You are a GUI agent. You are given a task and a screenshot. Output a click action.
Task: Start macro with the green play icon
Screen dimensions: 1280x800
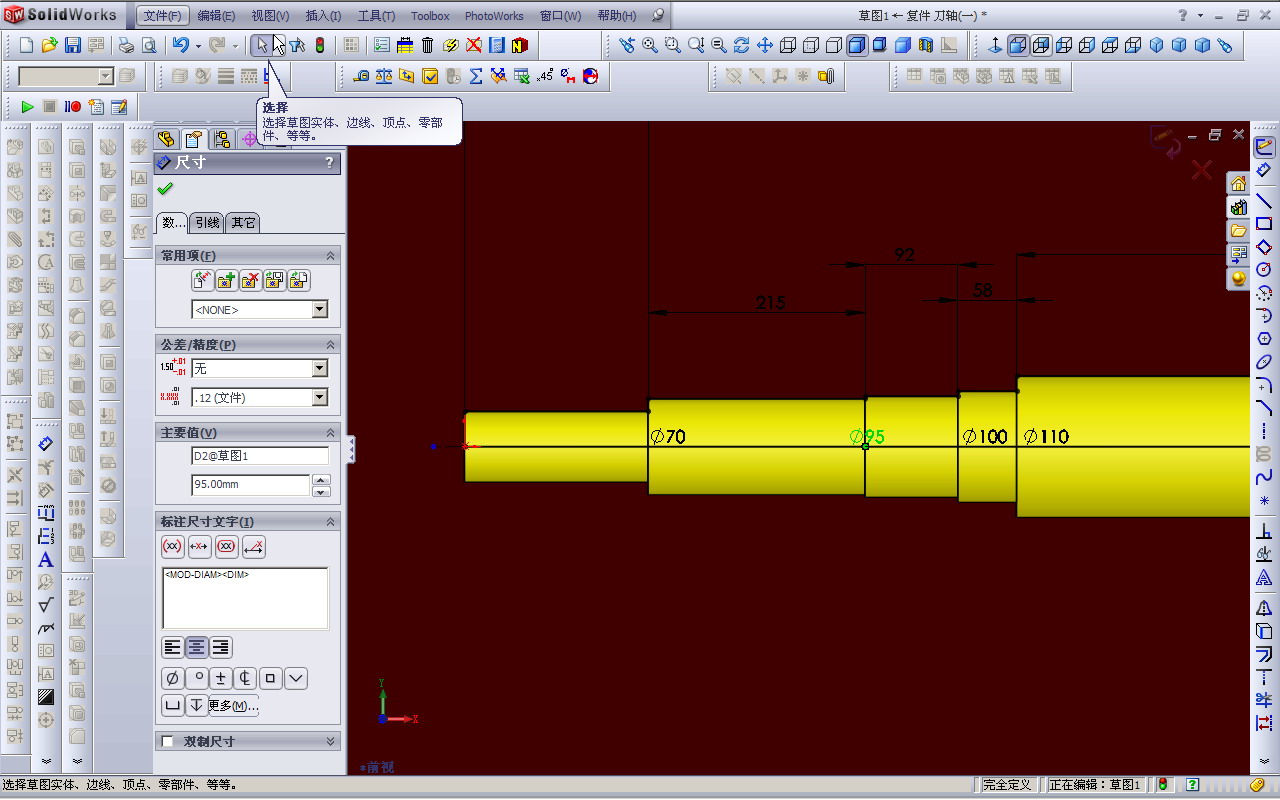pyautogui.click(x=27, y=107)
